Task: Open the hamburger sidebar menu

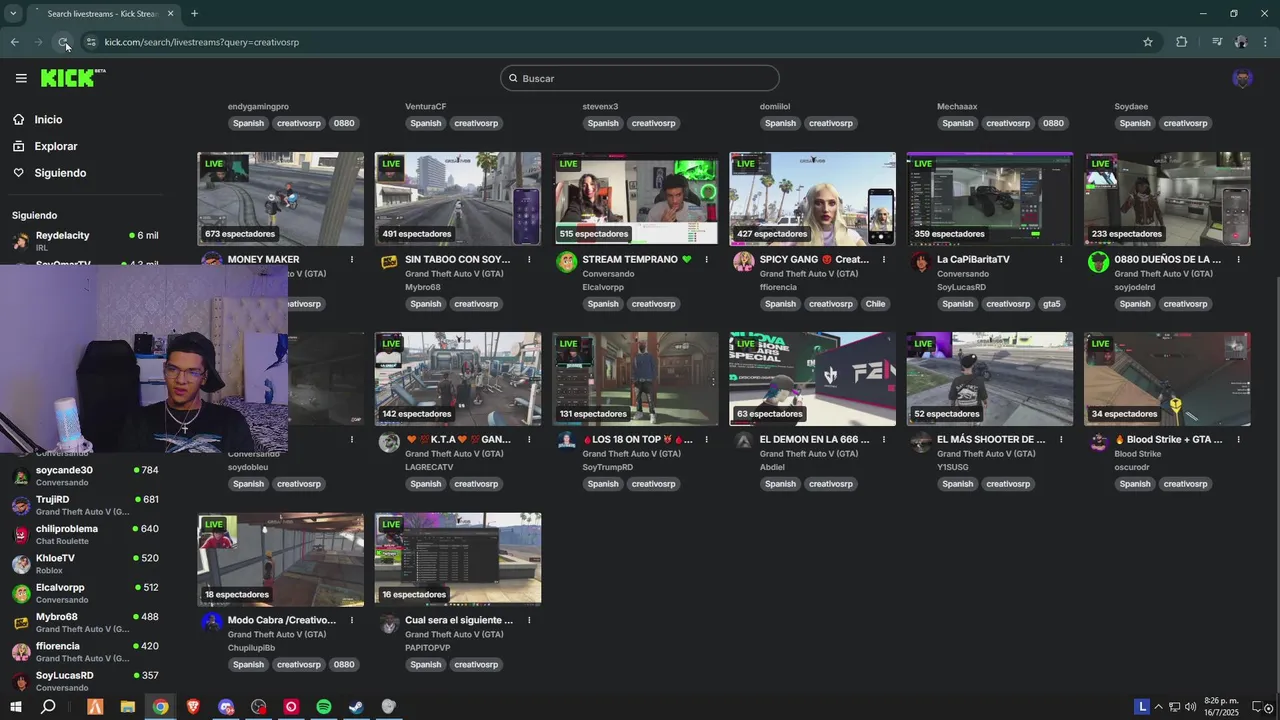Action: (21, 78)
